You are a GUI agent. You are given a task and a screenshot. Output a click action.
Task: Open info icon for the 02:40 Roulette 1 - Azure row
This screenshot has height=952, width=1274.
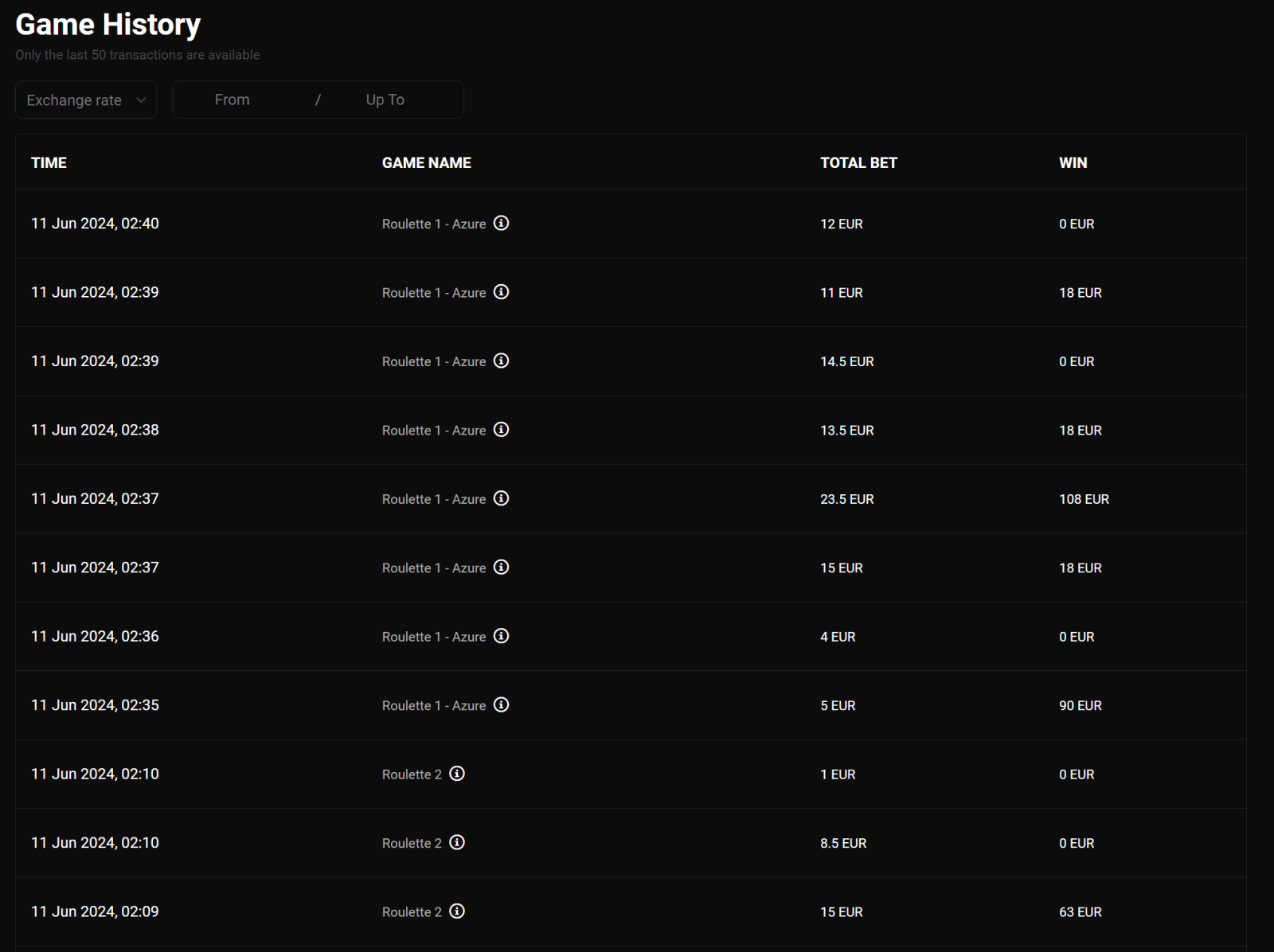501,223
